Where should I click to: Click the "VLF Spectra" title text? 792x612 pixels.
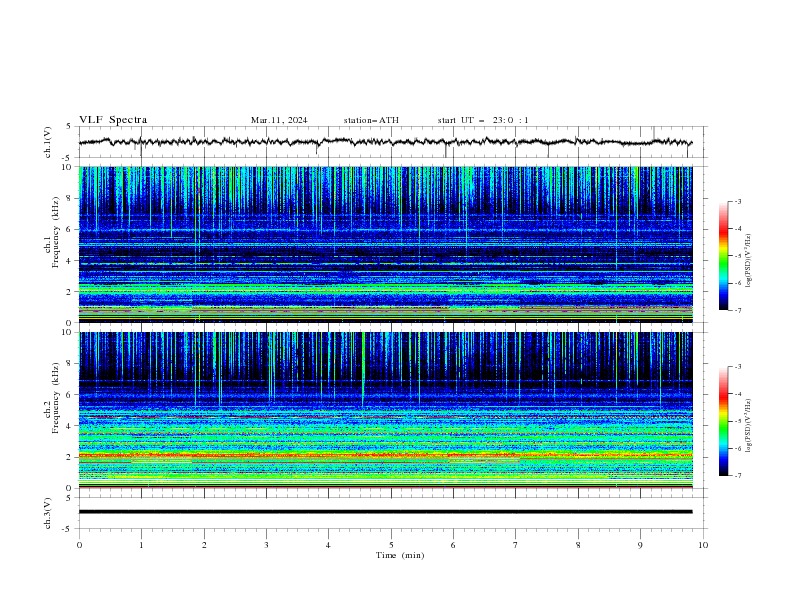coord(113,120)
